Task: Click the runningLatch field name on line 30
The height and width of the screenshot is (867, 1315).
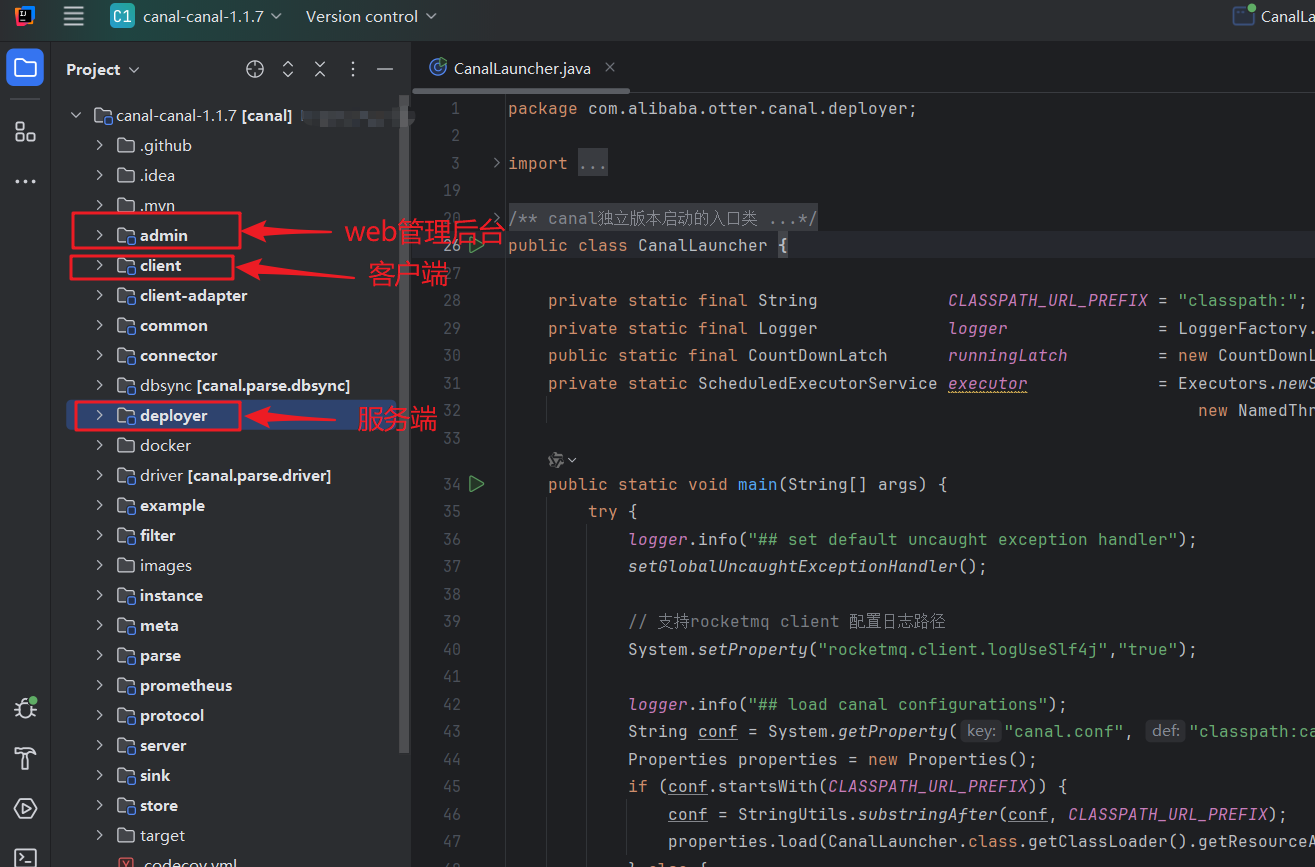Action: [x=1008, y=355]
